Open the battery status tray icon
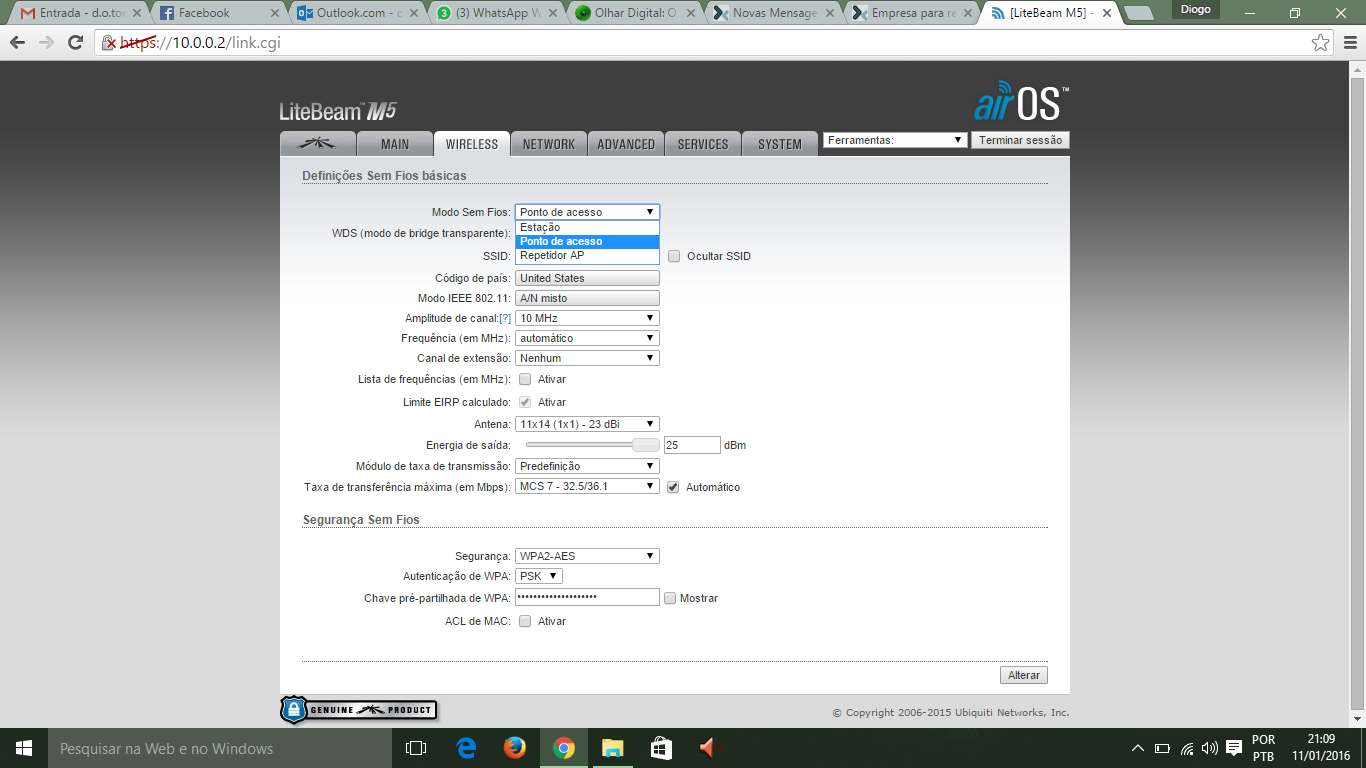Viewport: 1366px width, 768px height. point(1162,748)
